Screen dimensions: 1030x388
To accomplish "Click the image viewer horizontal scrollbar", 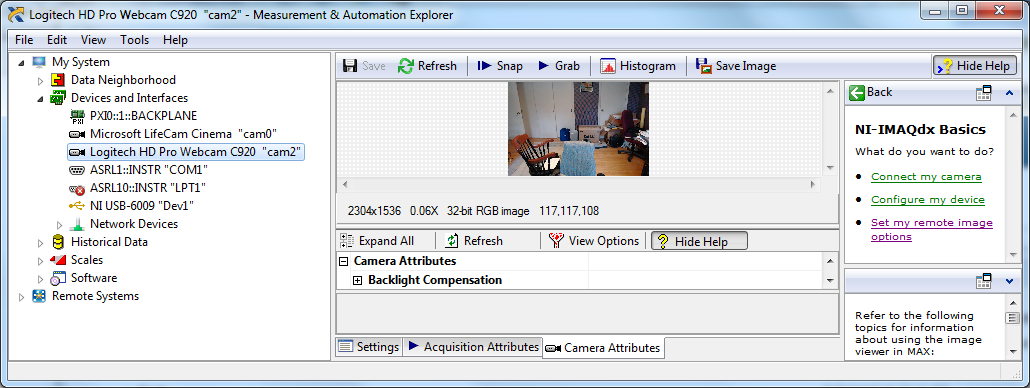I will 579,184.
